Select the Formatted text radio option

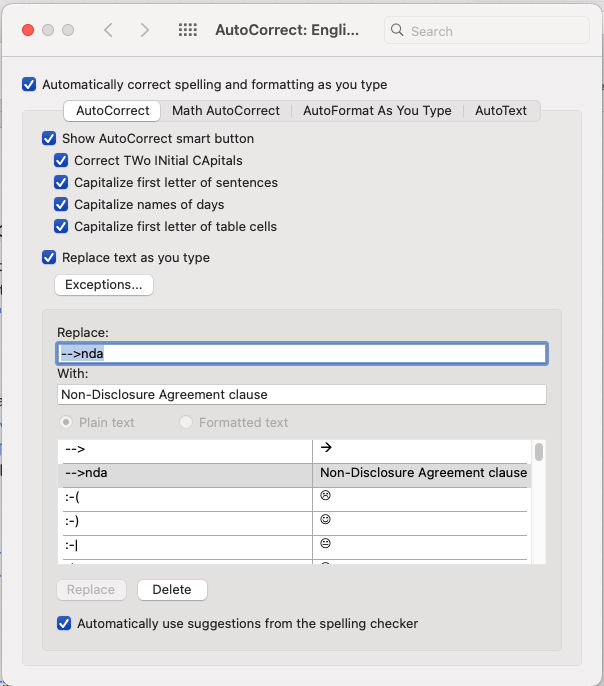coord(186,422)
